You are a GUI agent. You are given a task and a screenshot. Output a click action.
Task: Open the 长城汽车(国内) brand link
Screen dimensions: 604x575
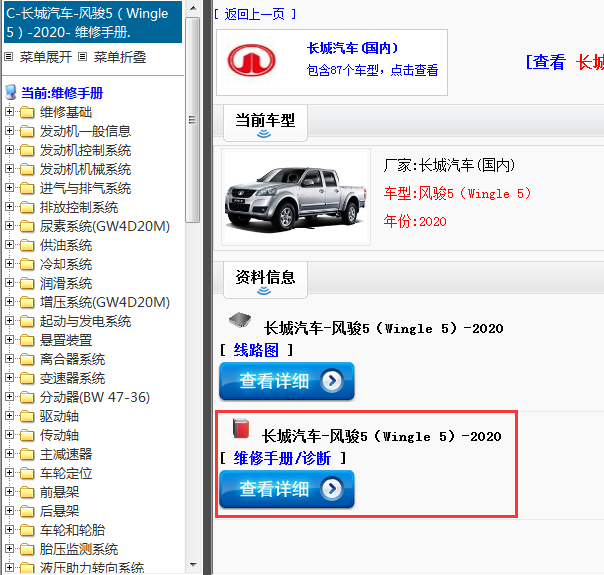(x=352, y=48)
